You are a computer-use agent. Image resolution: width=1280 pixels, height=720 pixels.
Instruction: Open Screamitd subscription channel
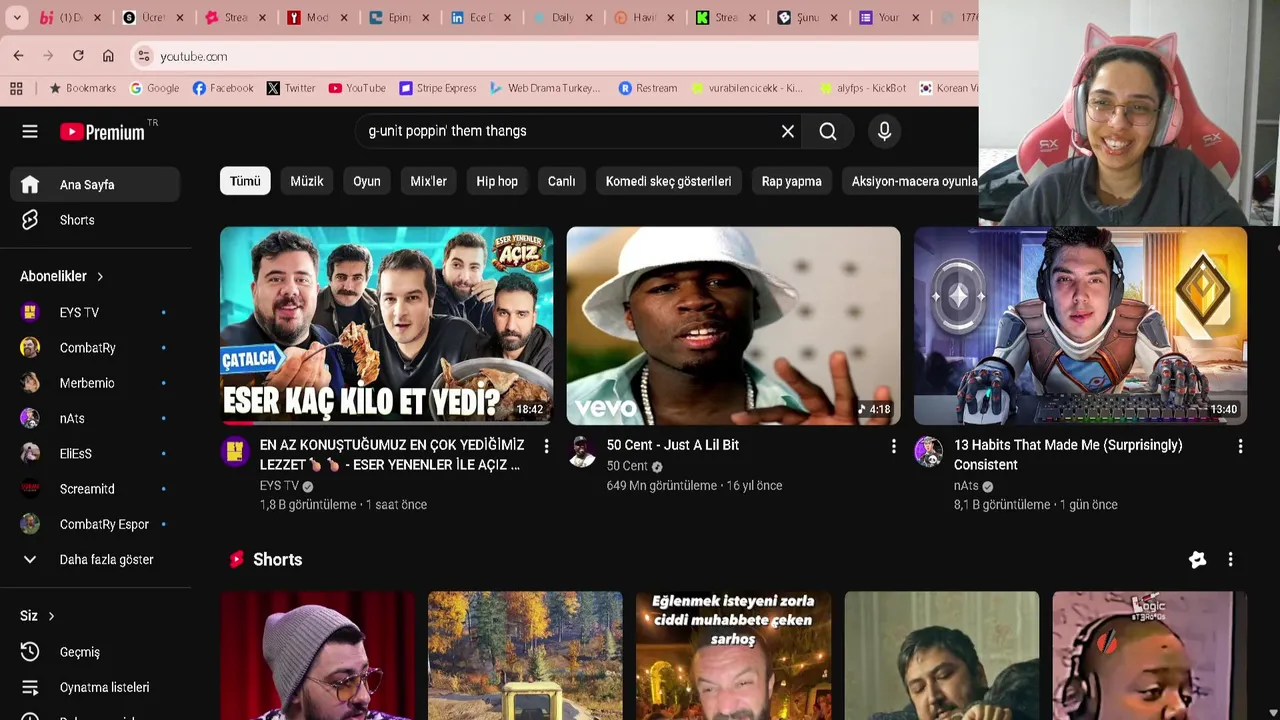(95, 489)
